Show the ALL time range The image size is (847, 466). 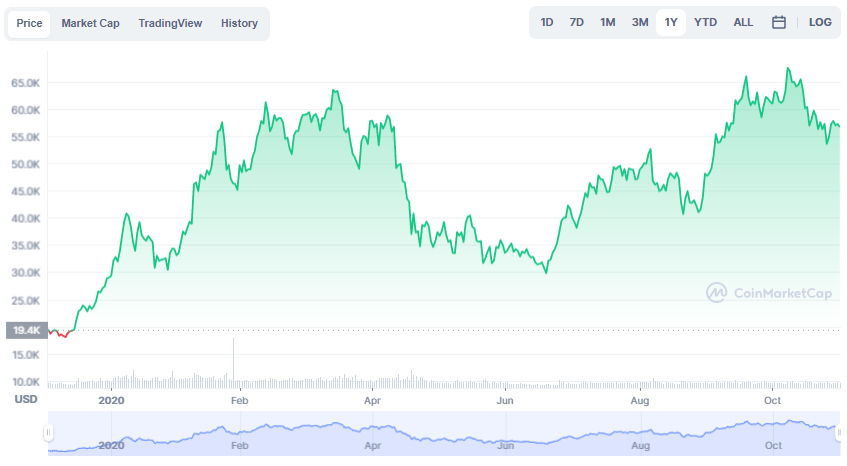click(x=743, y=22)
